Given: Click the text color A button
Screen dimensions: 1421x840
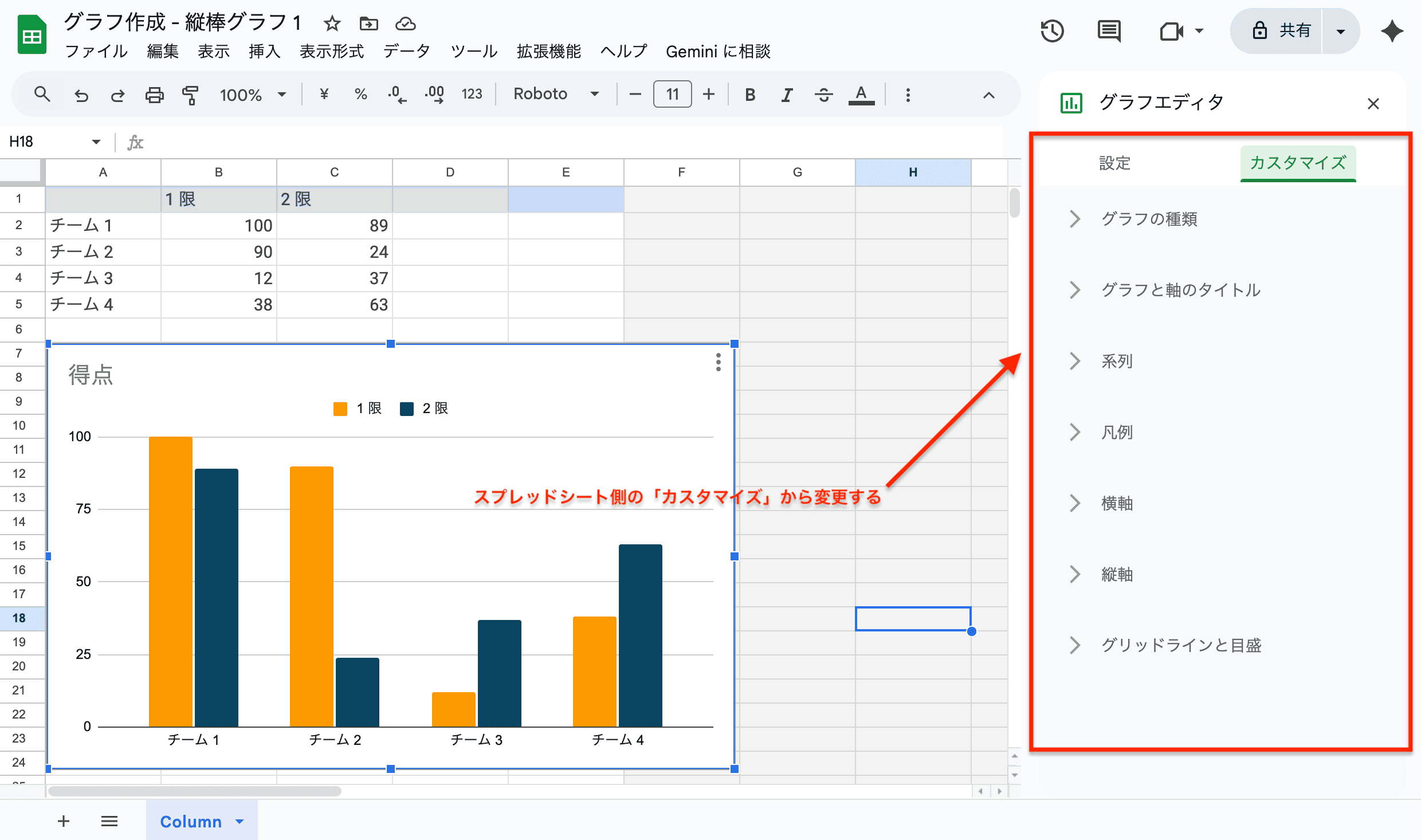Looking at the screenshot, I should point(861,95).
